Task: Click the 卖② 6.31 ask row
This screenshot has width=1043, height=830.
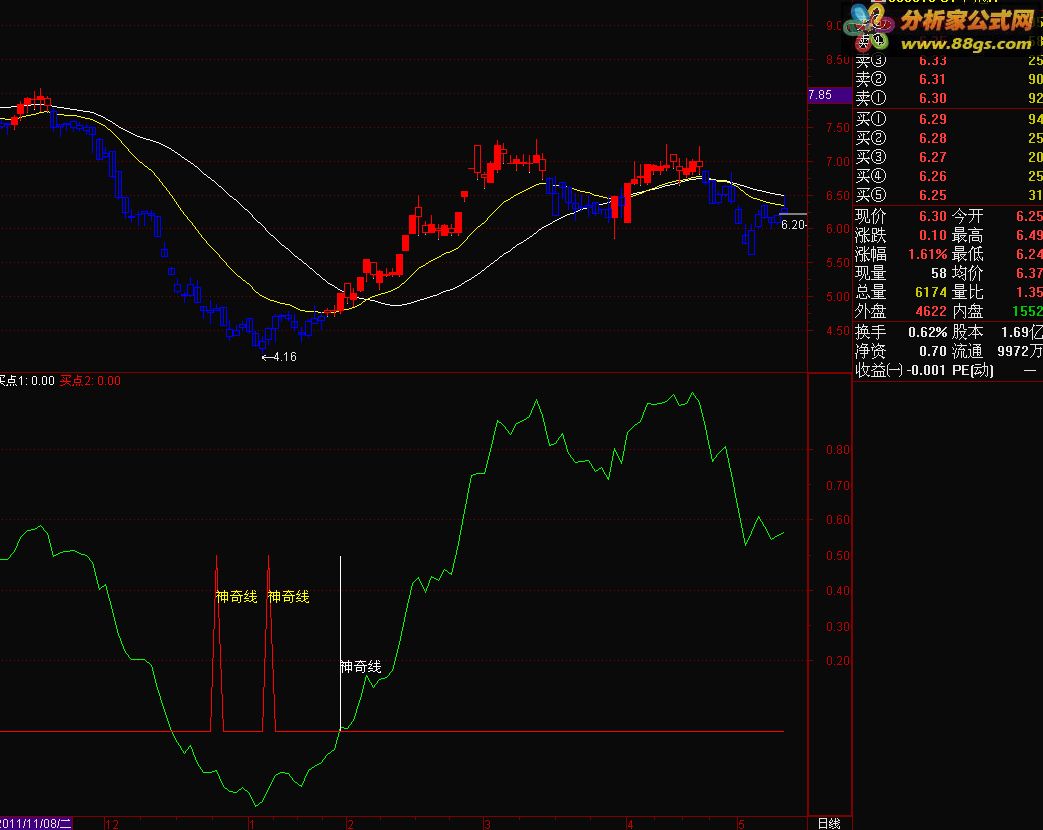Action: point(948,79)
